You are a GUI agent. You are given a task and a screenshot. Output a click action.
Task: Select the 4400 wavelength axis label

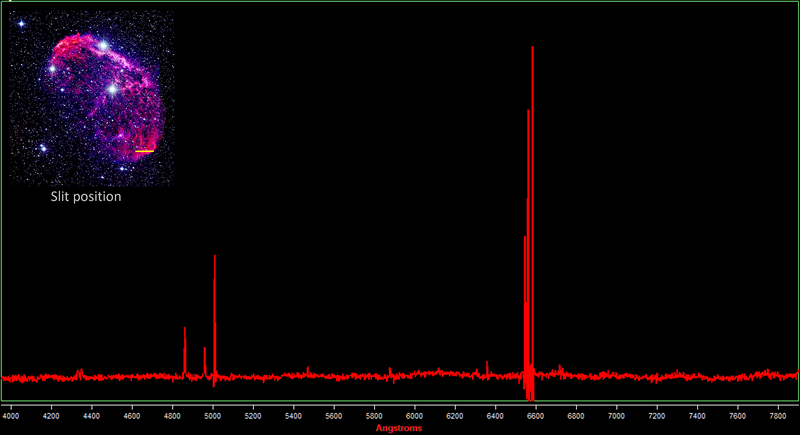[x=92, y=414]
